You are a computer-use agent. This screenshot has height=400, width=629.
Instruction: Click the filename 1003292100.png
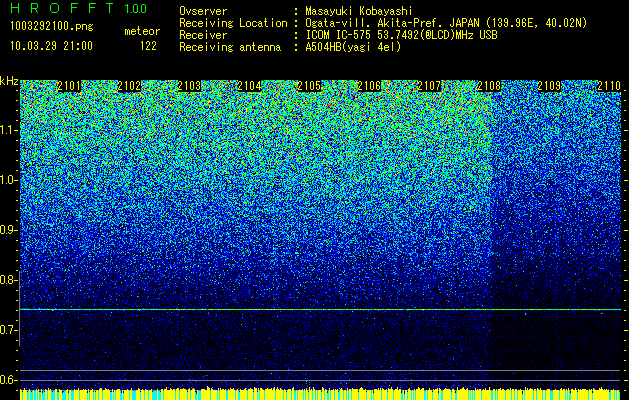point(52,26)
